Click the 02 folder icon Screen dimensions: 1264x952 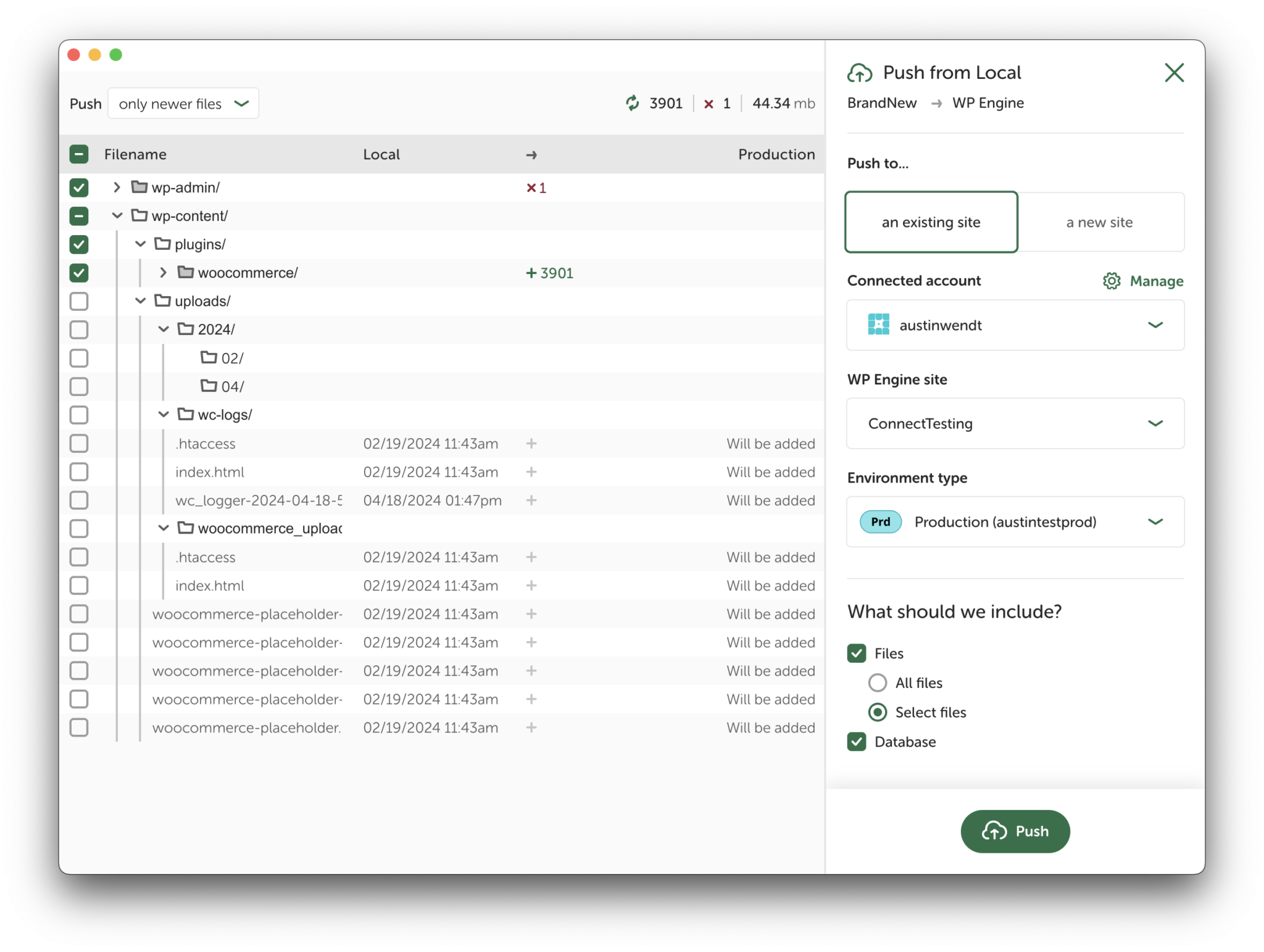[209, 358]
